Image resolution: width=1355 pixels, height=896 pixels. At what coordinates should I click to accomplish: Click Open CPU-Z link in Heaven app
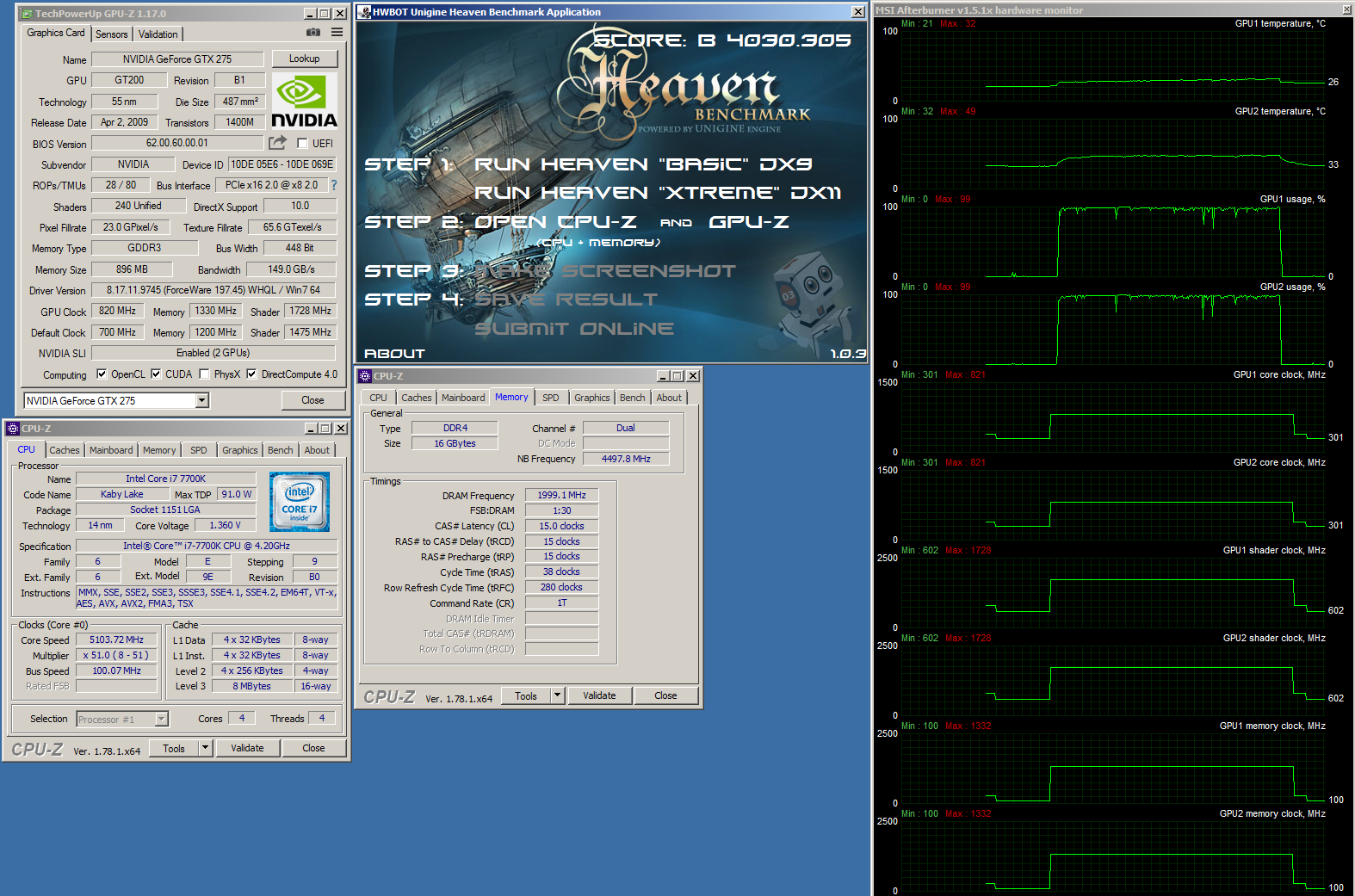tap(555, 222)
